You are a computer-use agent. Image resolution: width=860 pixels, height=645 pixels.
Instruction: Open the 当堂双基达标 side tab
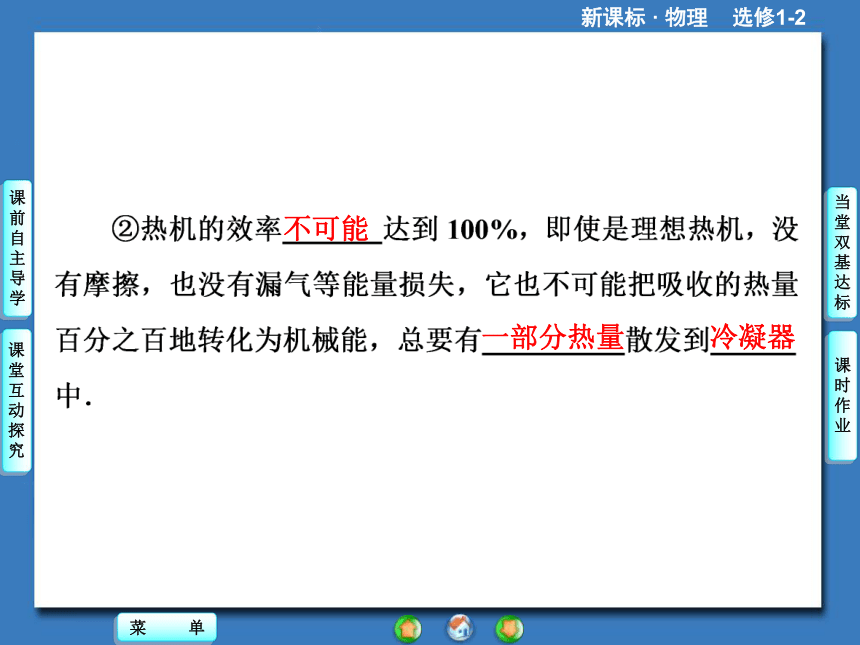click(x=842, y=252)
